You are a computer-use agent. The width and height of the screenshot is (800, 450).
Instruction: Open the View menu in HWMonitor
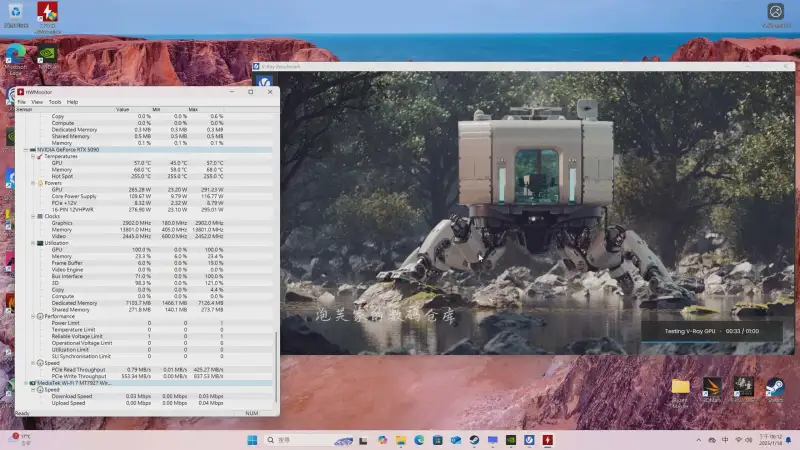tap(37, 102)
